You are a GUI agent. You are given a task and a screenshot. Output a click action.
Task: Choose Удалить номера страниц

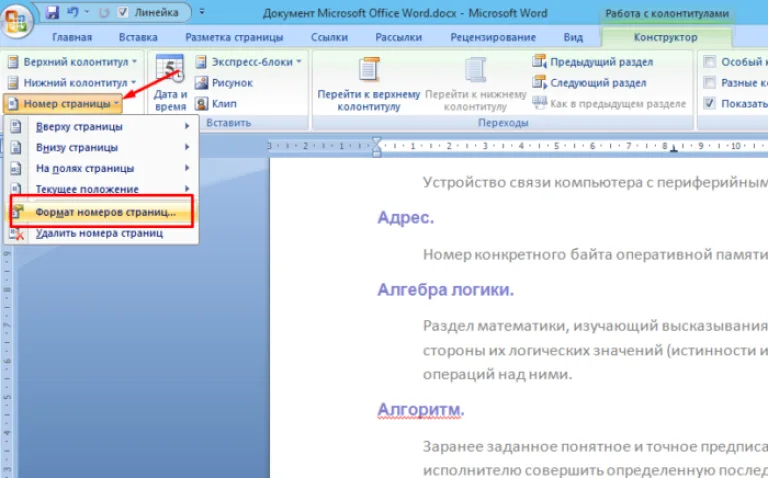[101, 233]
